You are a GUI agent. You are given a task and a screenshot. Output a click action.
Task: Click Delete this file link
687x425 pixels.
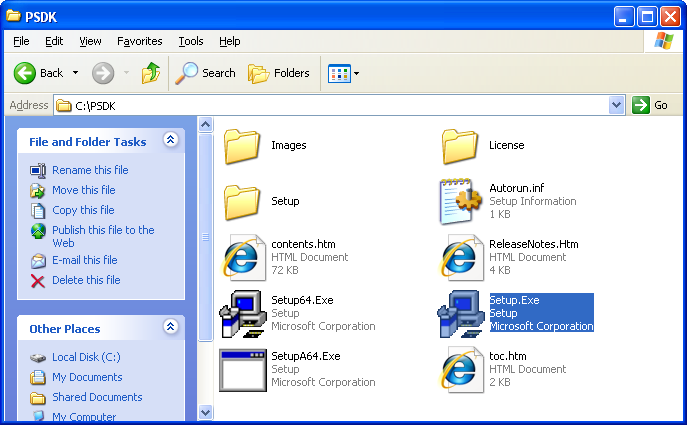click(86, 280)
